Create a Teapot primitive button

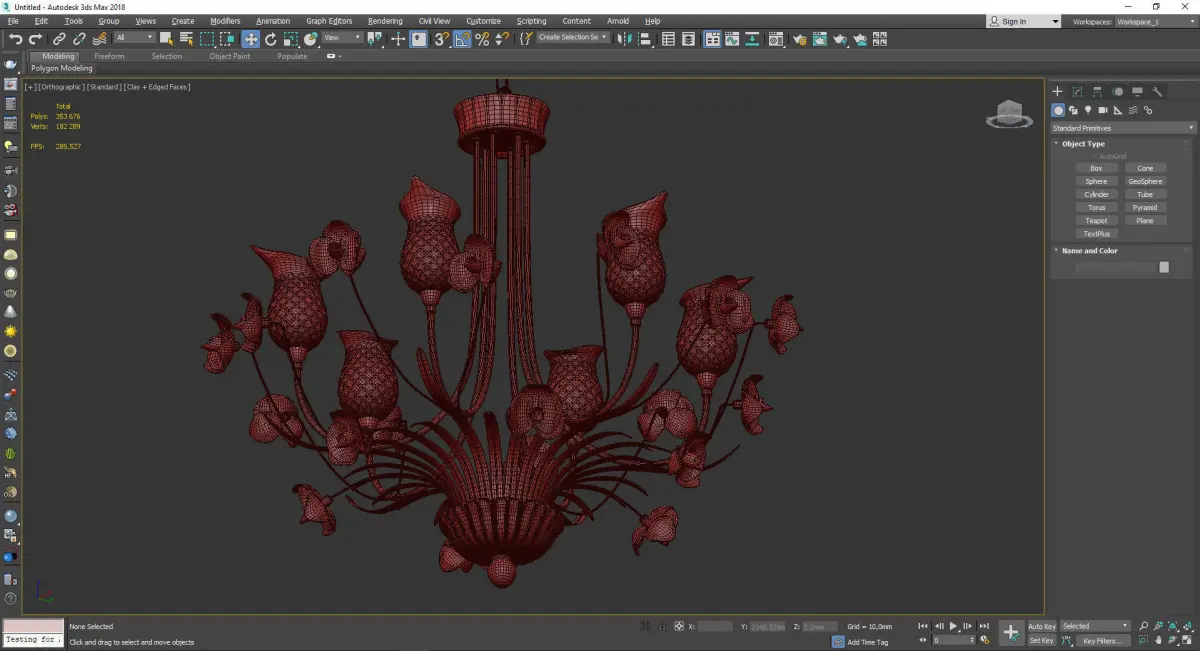click(x=1096, y=221)
